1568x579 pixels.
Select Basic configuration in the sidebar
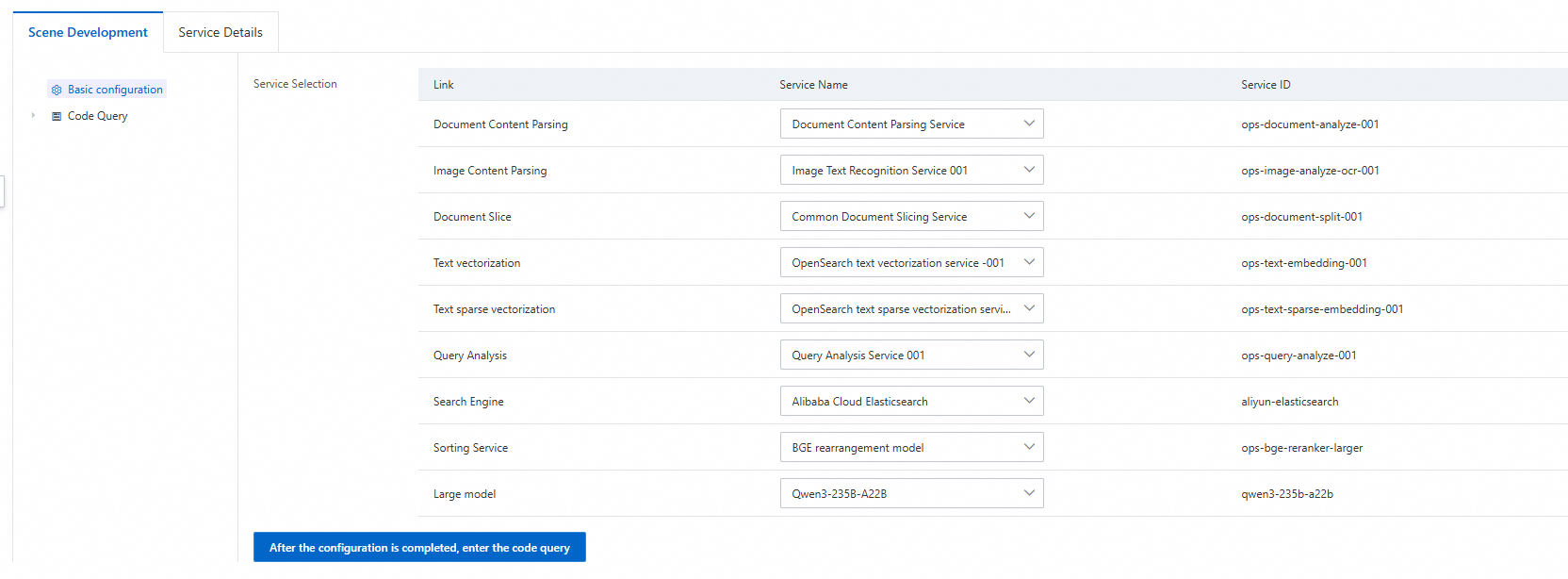pyautogui.click(x=115, y=90)
